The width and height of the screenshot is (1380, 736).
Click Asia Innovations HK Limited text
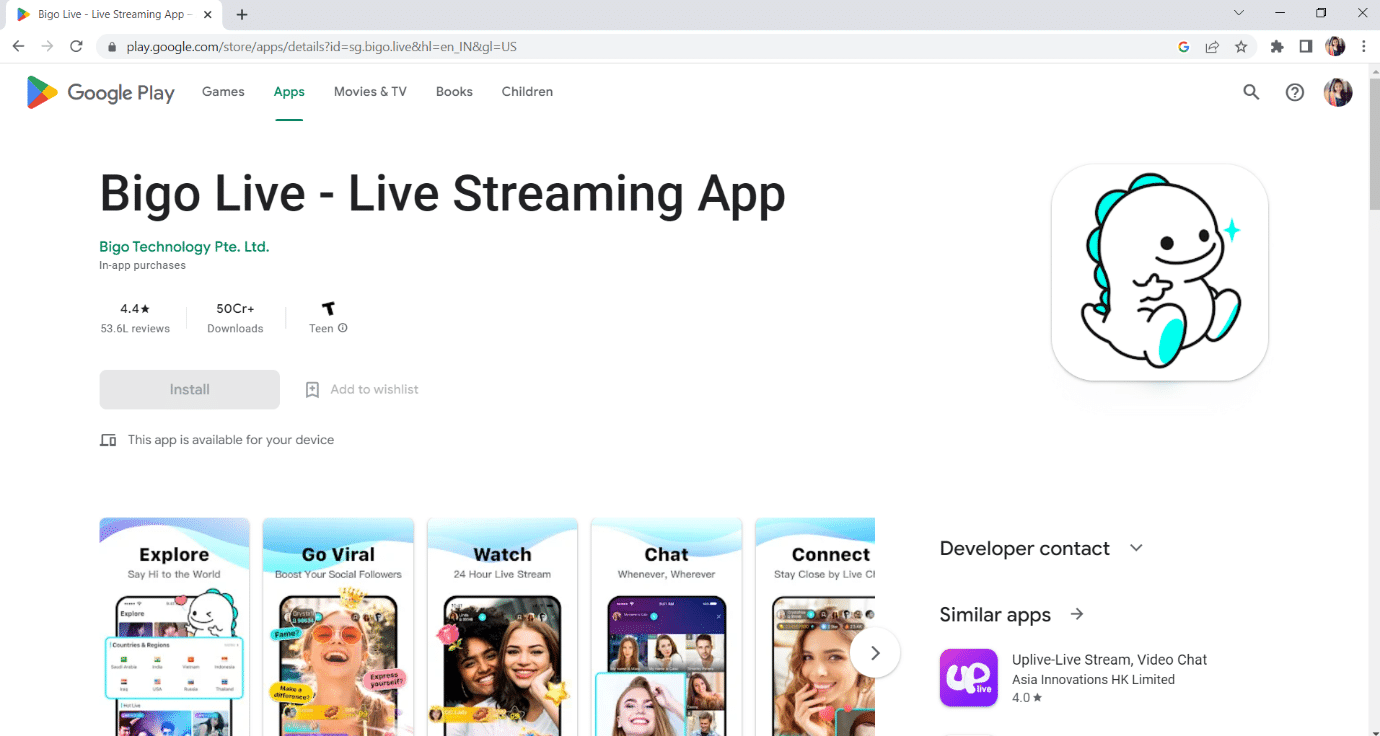[1093, 680]
